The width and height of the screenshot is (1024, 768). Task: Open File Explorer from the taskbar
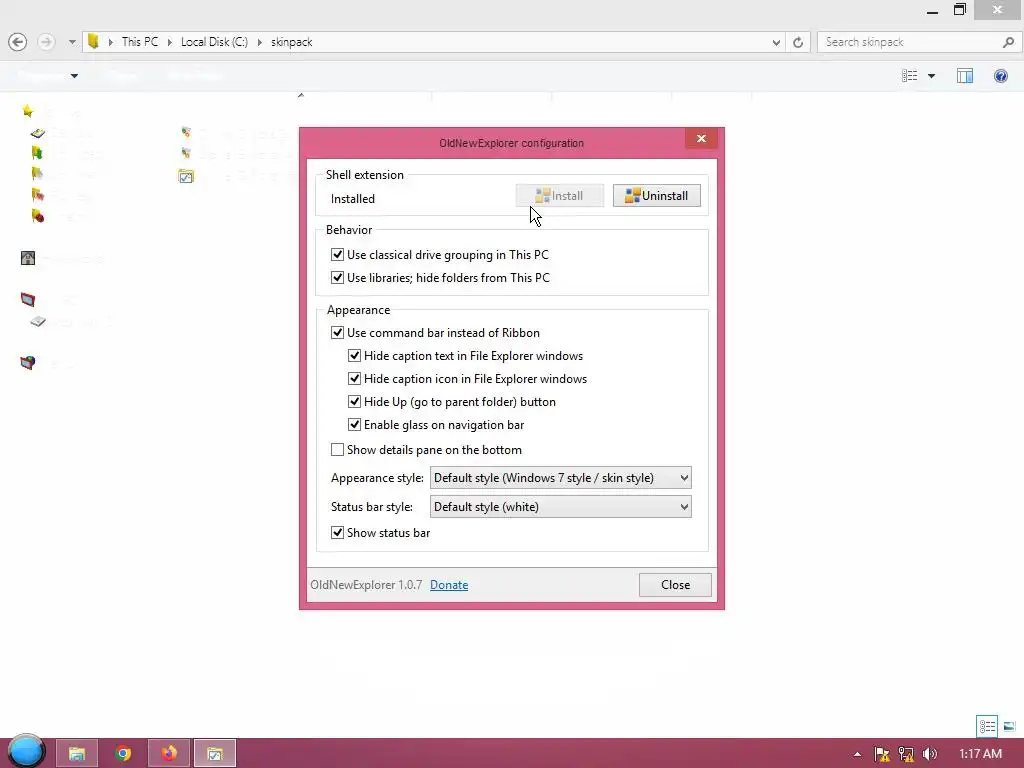(x=77, y=754)
